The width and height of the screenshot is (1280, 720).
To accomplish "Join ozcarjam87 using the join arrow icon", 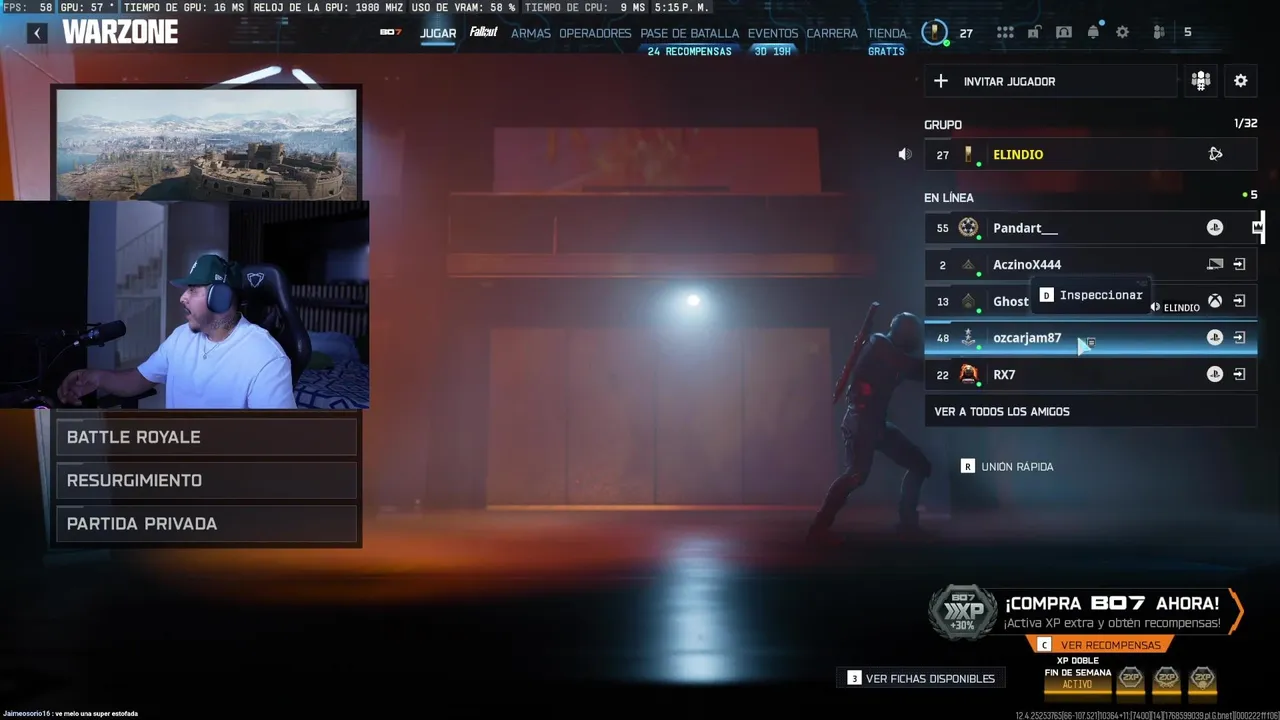I will point(1239,338).
